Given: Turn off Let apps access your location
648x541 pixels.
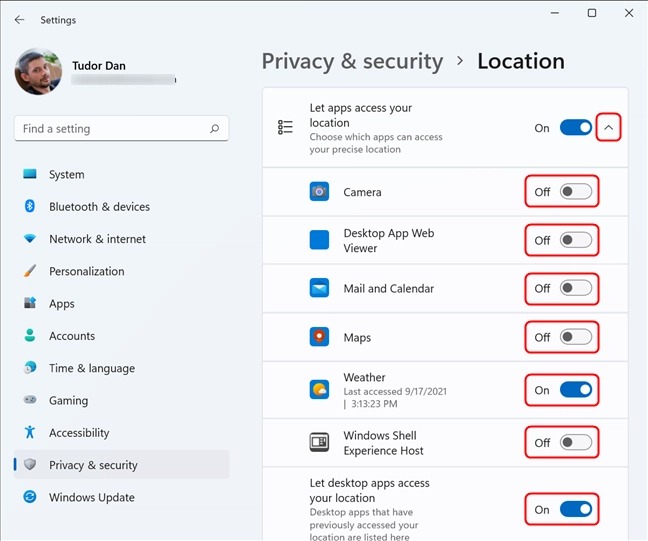Looking at the screenshot, I should click(x=576, y=128).
